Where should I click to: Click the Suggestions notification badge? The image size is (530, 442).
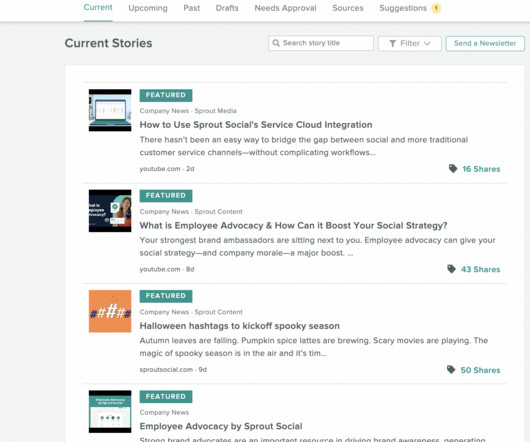point(436,8)
